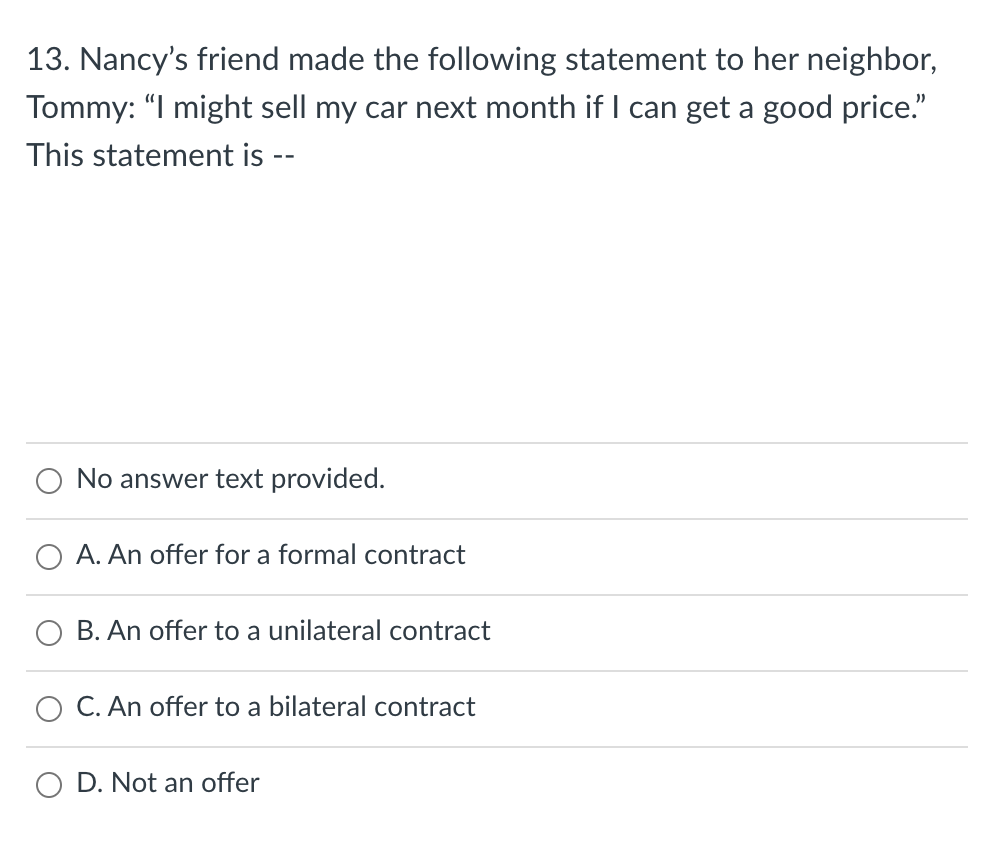Click answer text "An offer to a bilateral contract"
This screenshot has width=994, height=848.
tap(291, 707)
